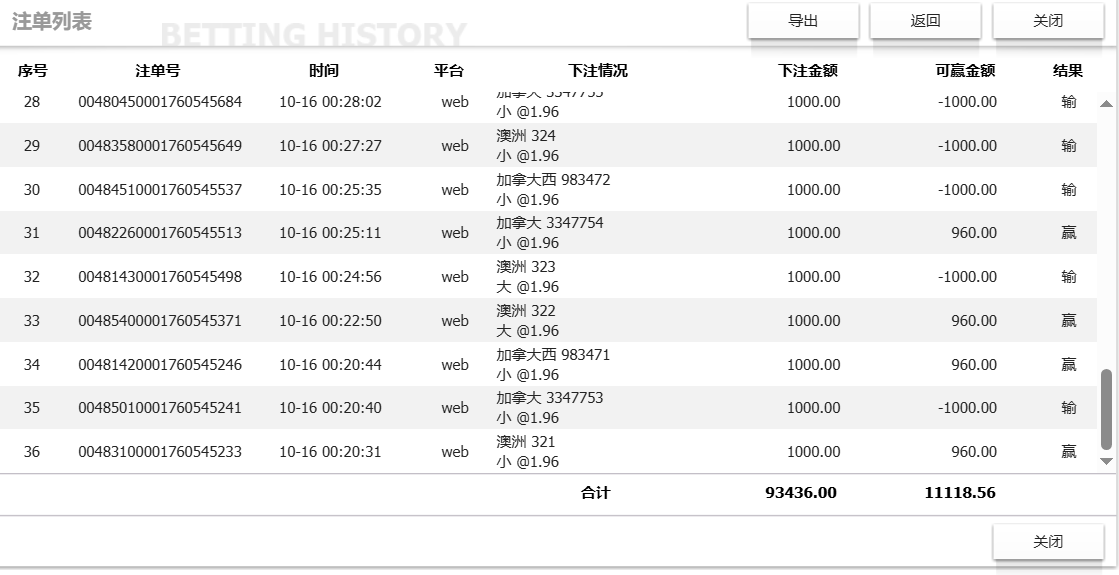Click the vertical scrollbar thumb
The width and height of the screenshot is (1119, 575).
[x=1106, y=408]
